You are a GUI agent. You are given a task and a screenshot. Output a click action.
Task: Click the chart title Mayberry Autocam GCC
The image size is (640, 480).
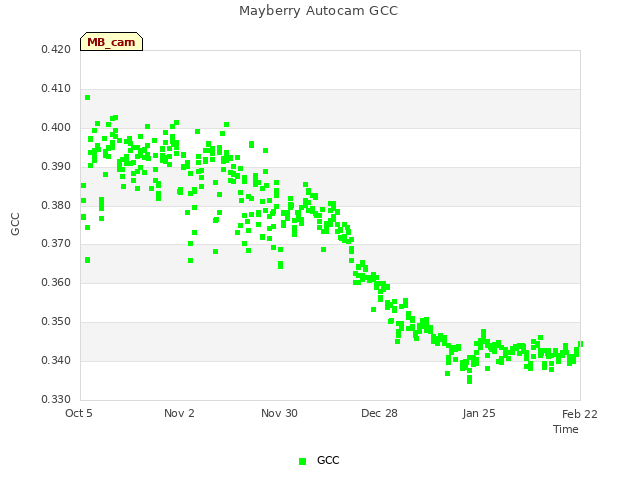[318, 11]
